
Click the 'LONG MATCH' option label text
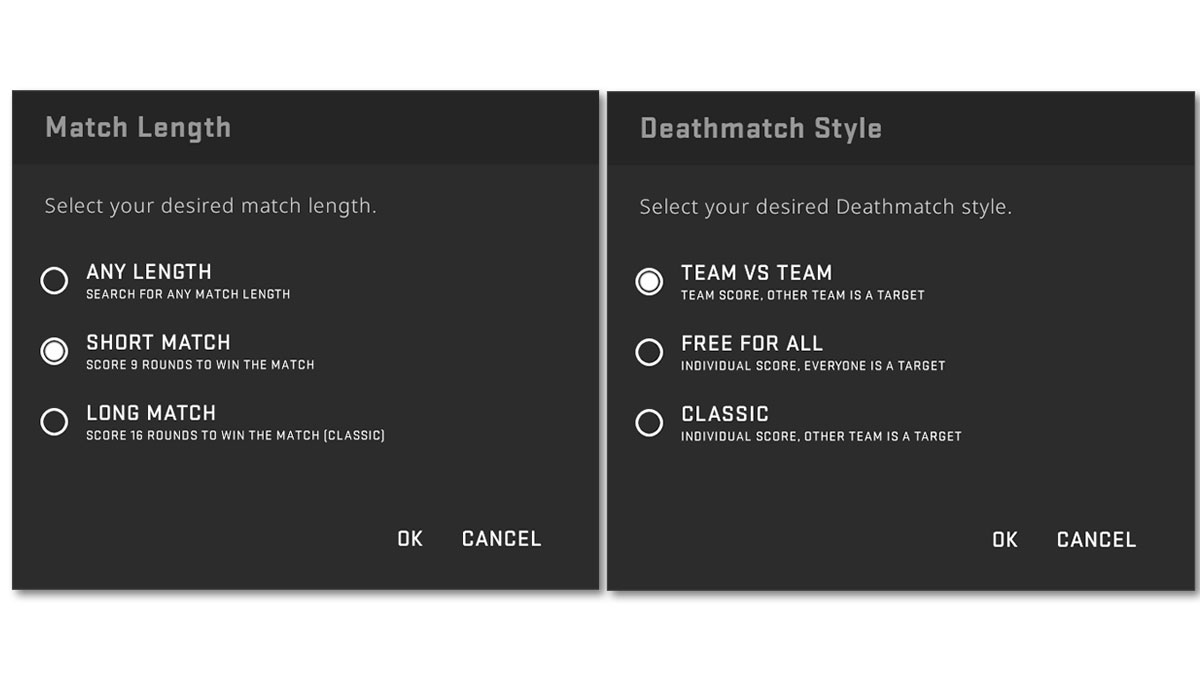[151, 413]
